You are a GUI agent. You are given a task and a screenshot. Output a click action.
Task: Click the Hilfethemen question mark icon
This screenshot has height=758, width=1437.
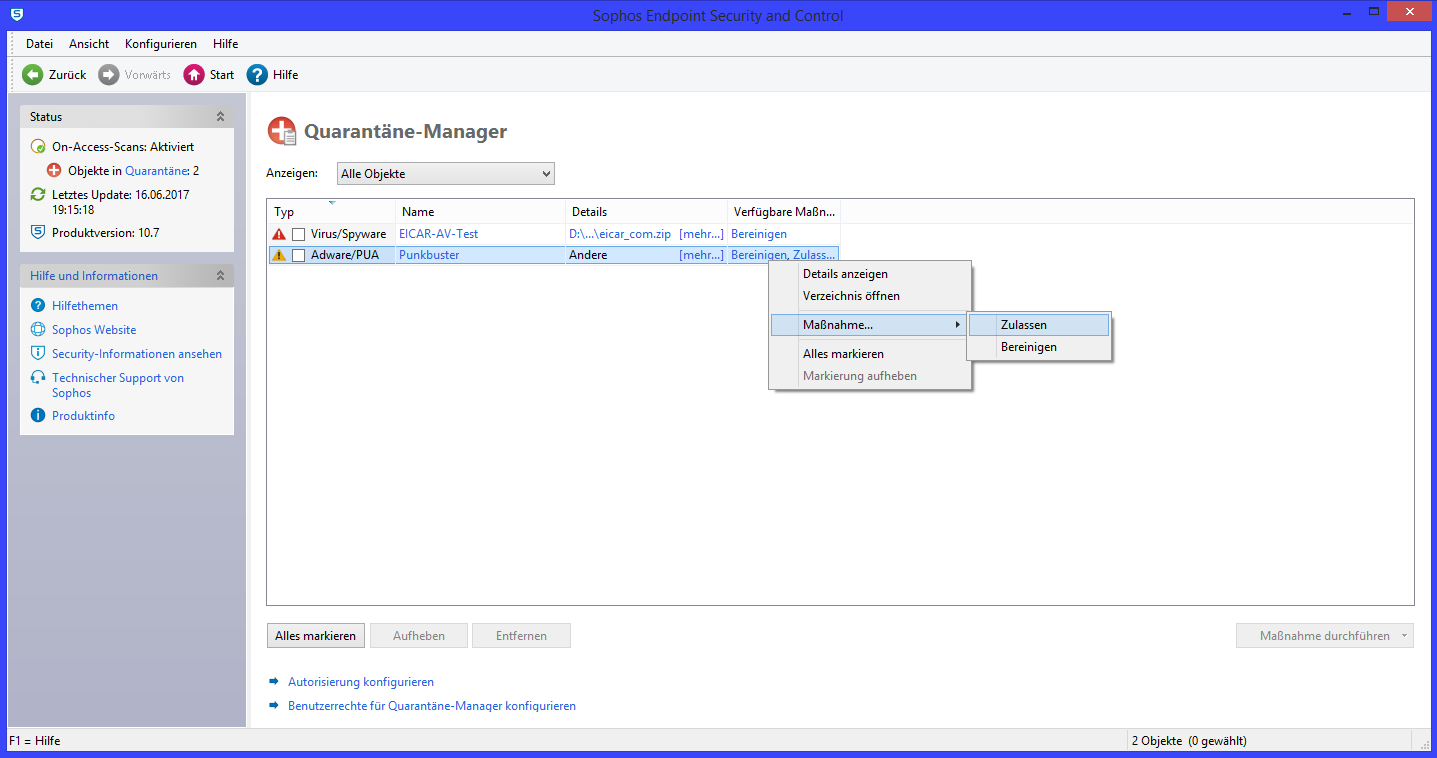pyautogui.click(x=38, y=306)
